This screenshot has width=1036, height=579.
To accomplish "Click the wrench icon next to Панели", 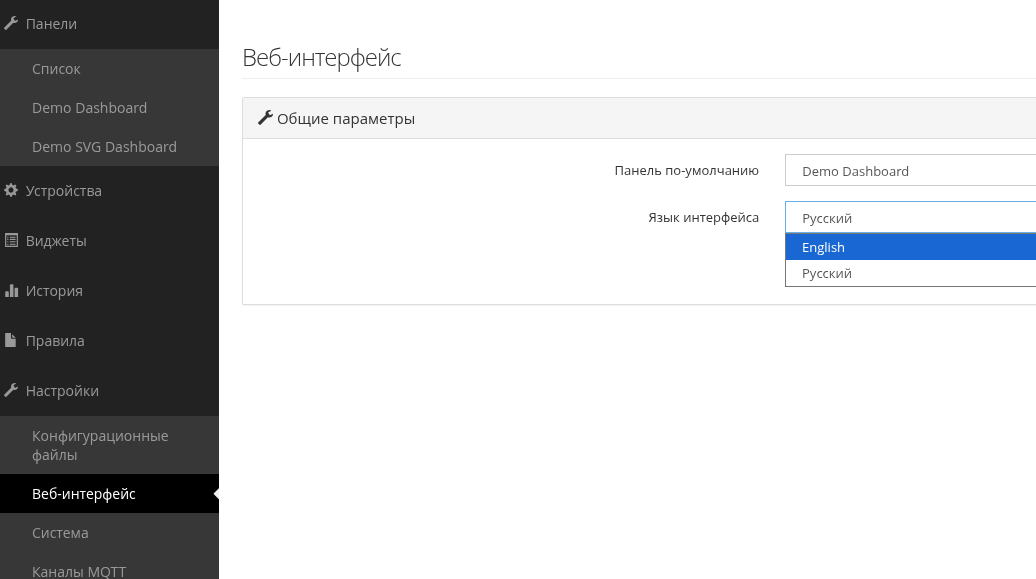I will [x=11, y=24].
